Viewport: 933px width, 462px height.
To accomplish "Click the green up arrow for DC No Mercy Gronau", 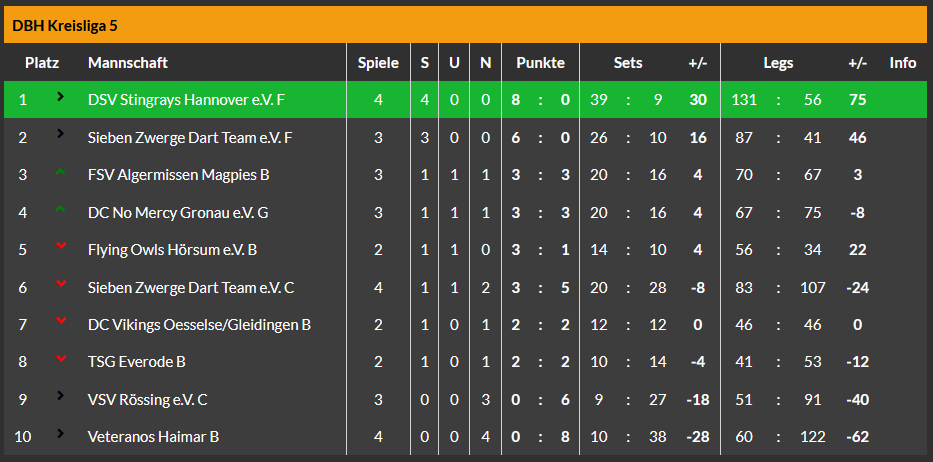I will [x=60, y=210].
